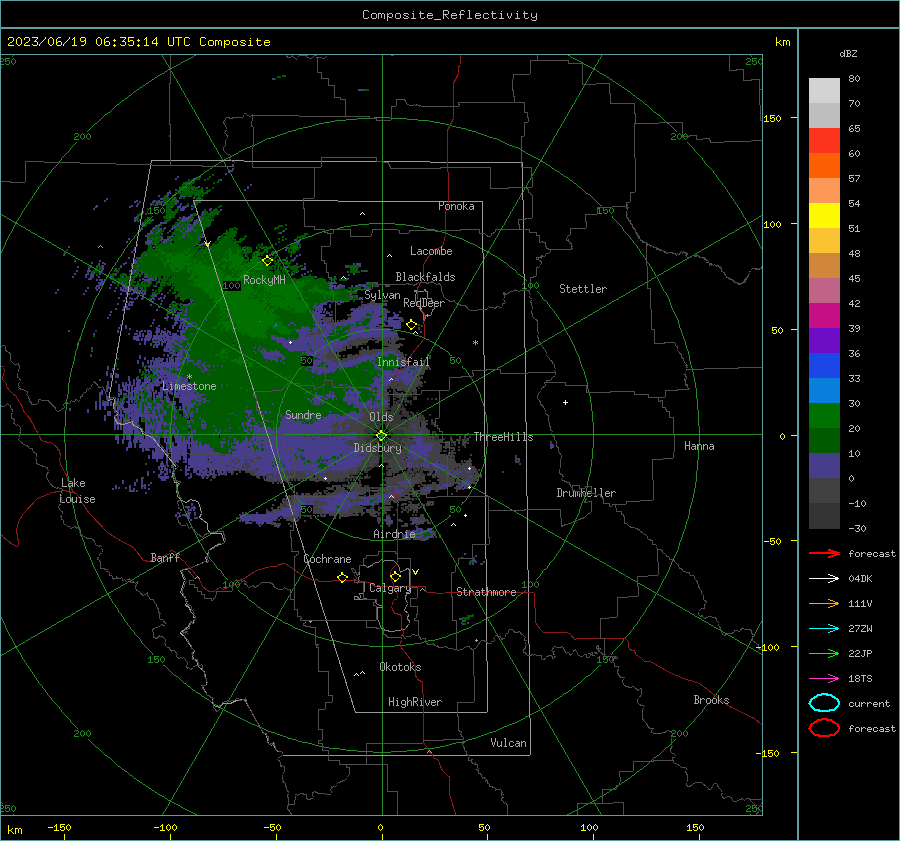The width and height of the screenshot is (900, 841).
Task: Click the Okotoks town label
Action: [x=400, y=667]
